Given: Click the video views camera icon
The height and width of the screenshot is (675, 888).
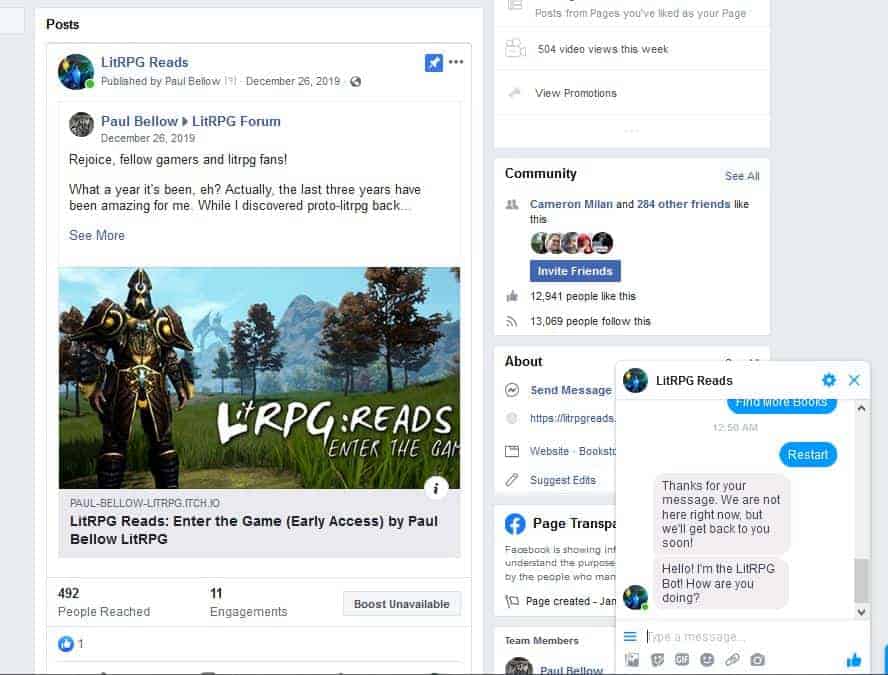Looking at the screenshot, I should tap(515, 49).
